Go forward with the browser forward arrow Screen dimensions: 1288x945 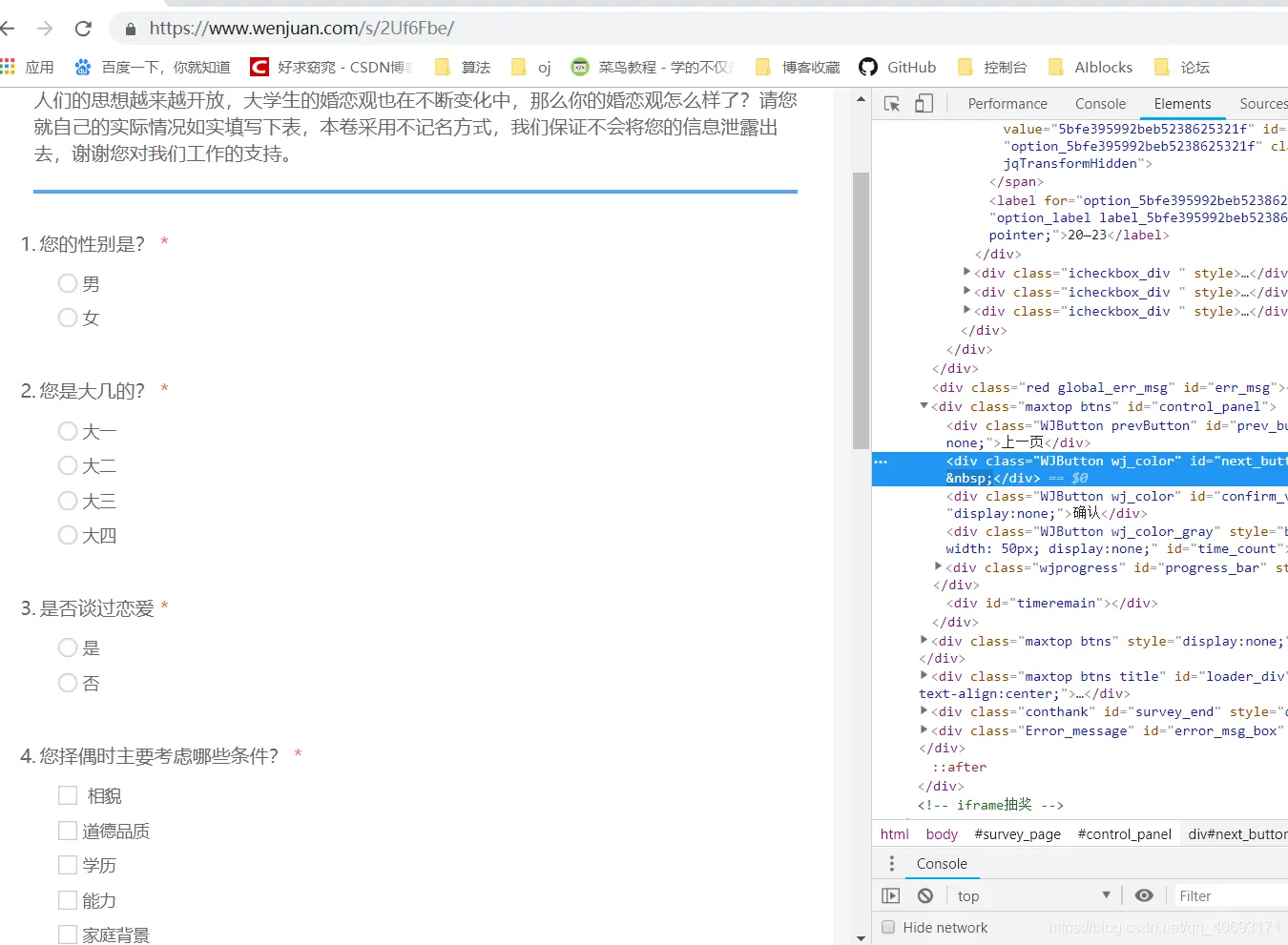pyautogui.click(x=45, y=29)
